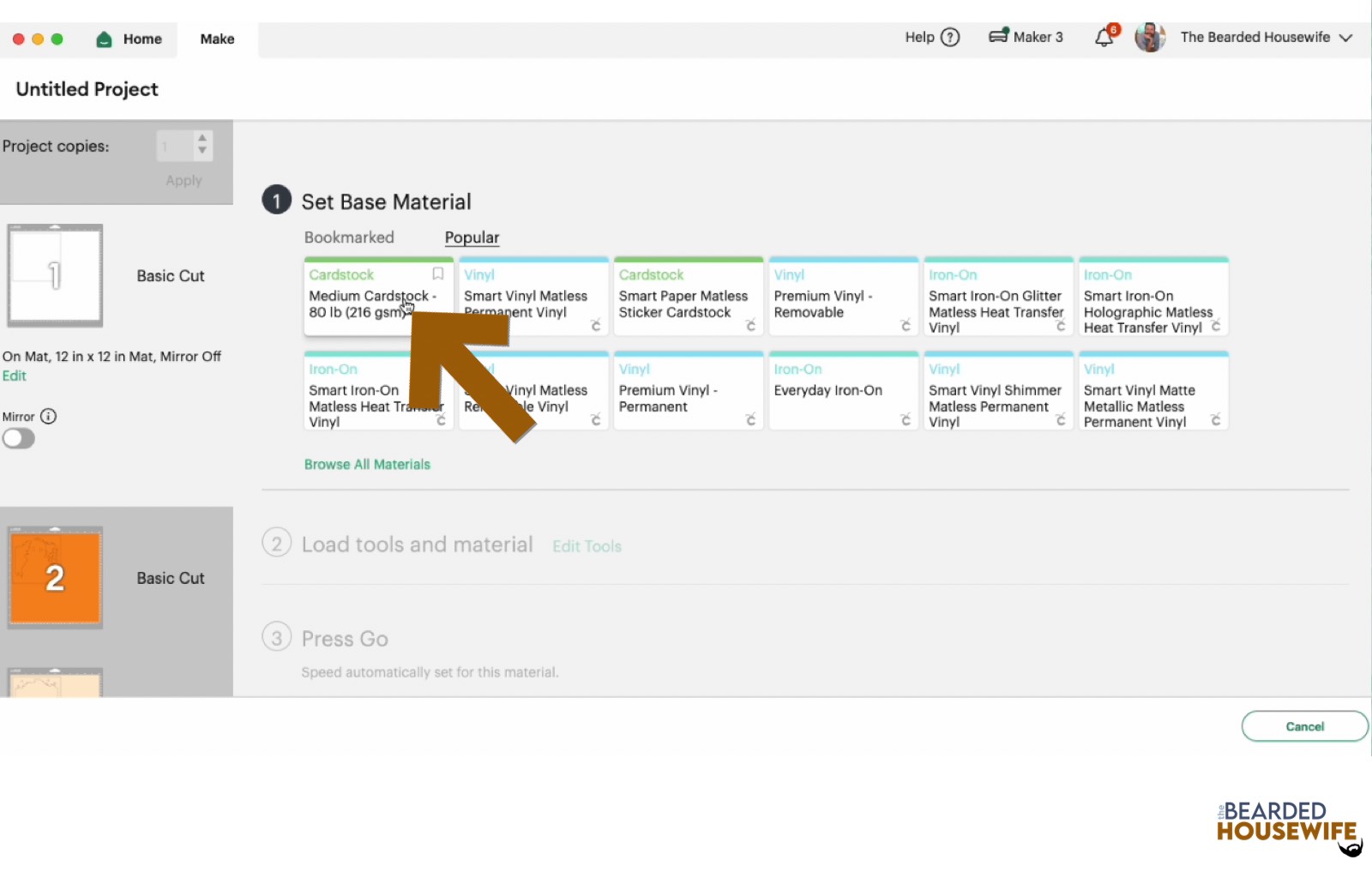Viewport: 1372px width, 872px height.
Task: Open Help via the question mark icon
Action: click(x=950, y=37)
